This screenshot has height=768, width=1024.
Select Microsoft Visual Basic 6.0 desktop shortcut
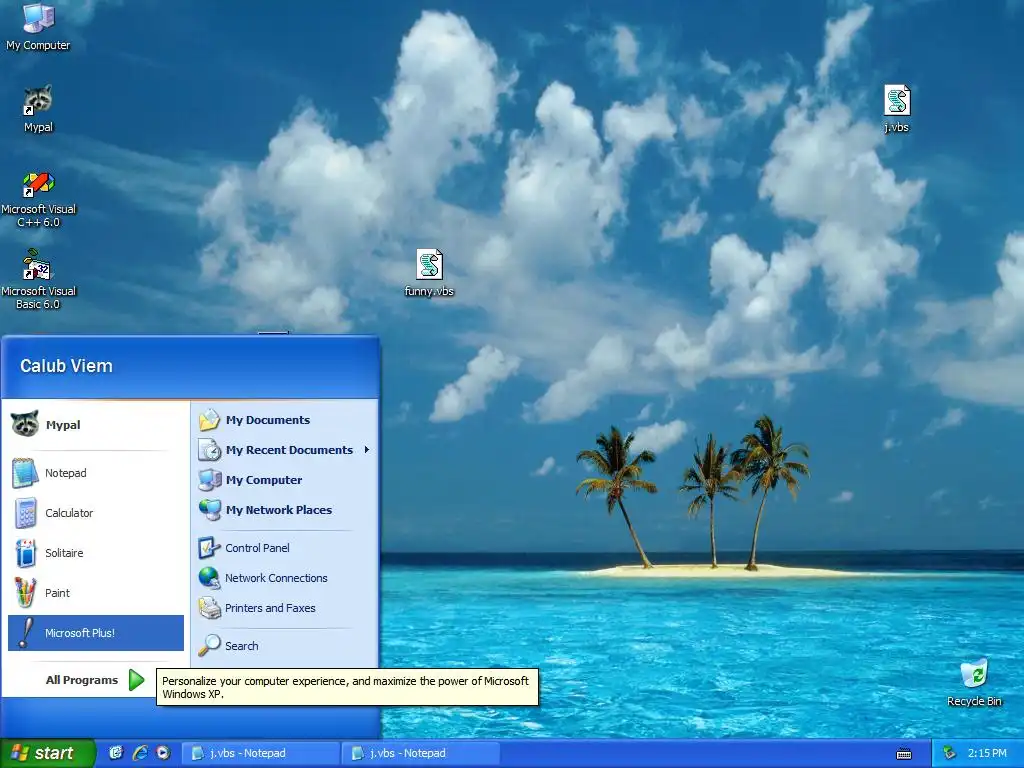pyautogui.click(x=38, y=280)
